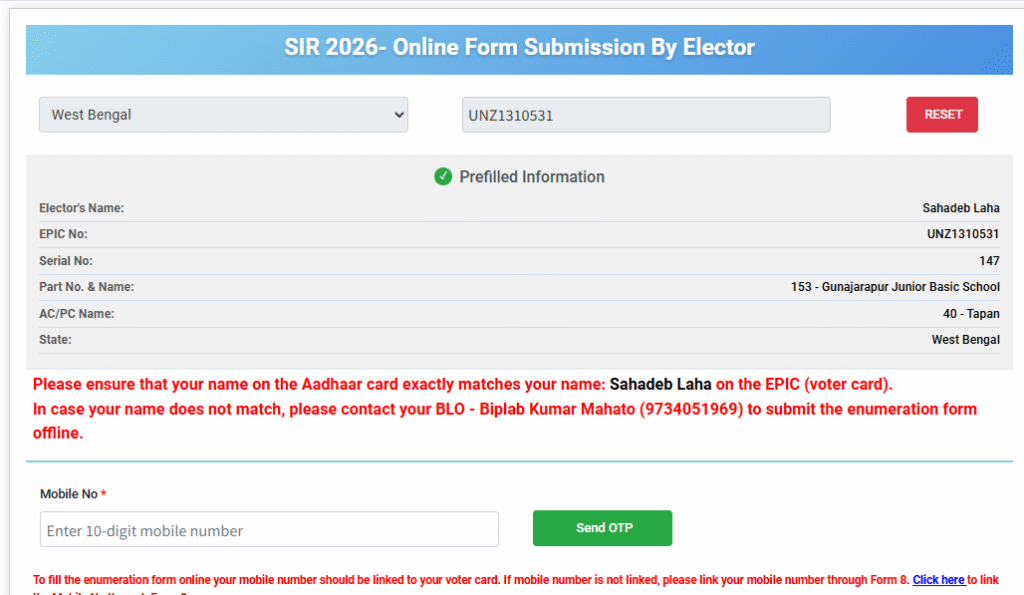Open the West Bengal state dropdown

point(223,115)
